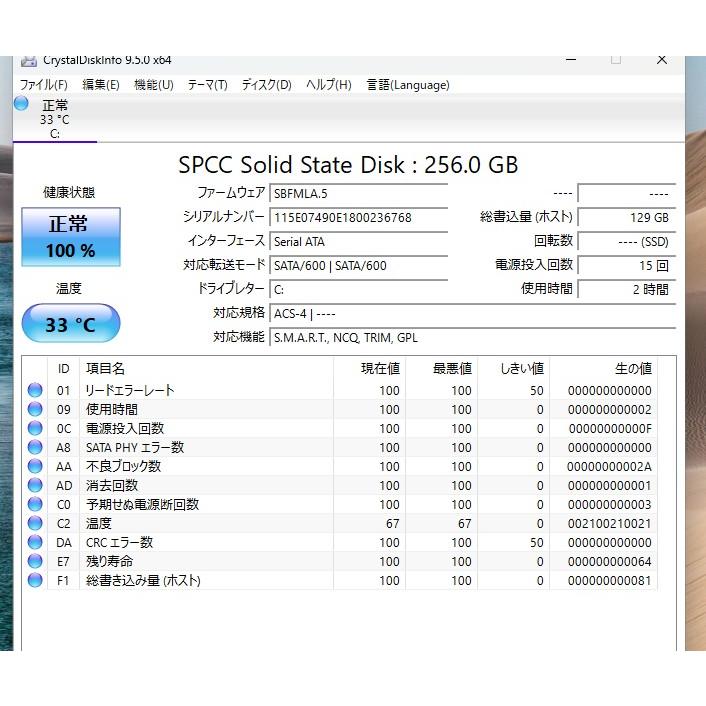The image size is (706, 706).
Task: Click the firmware field SBFMLA.5
Action: pos(358,194)
